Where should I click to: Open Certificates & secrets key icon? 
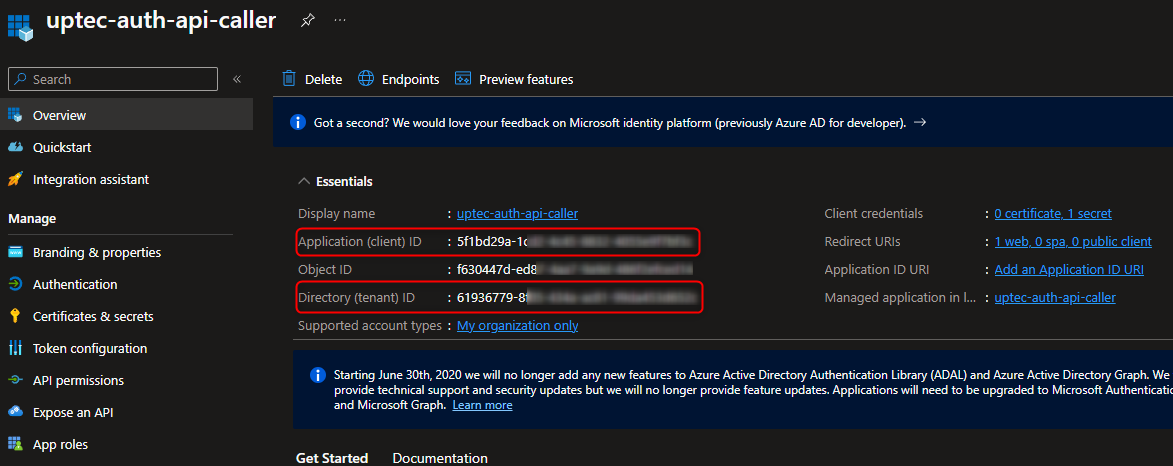point(15,316)
